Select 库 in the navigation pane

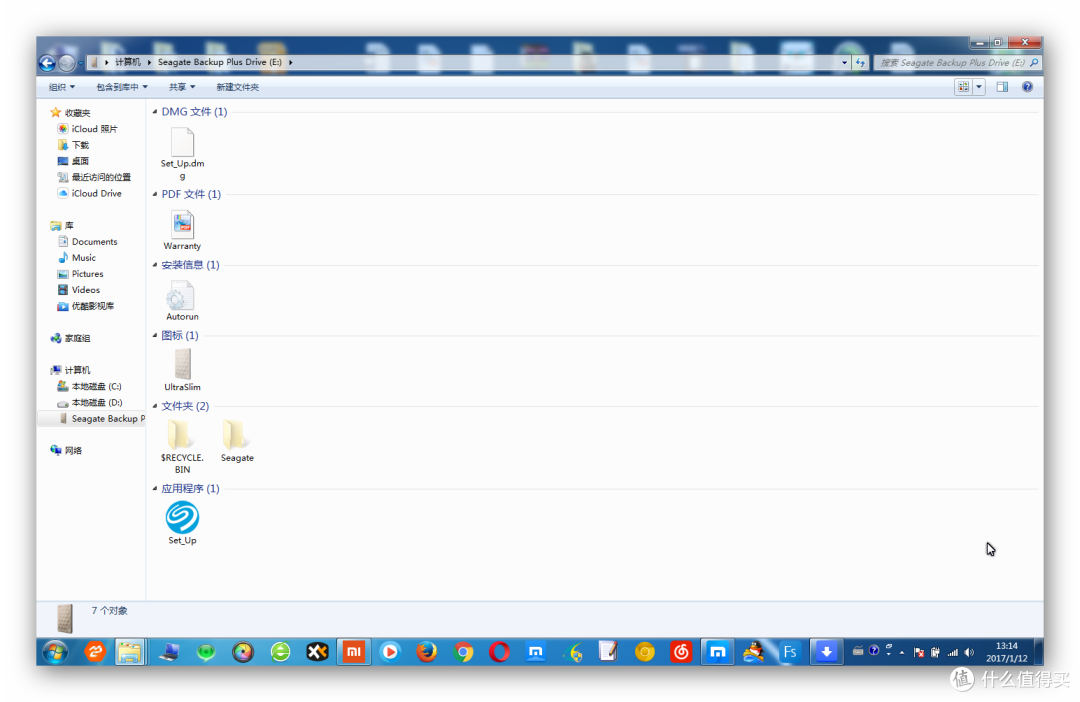(62, 225)
